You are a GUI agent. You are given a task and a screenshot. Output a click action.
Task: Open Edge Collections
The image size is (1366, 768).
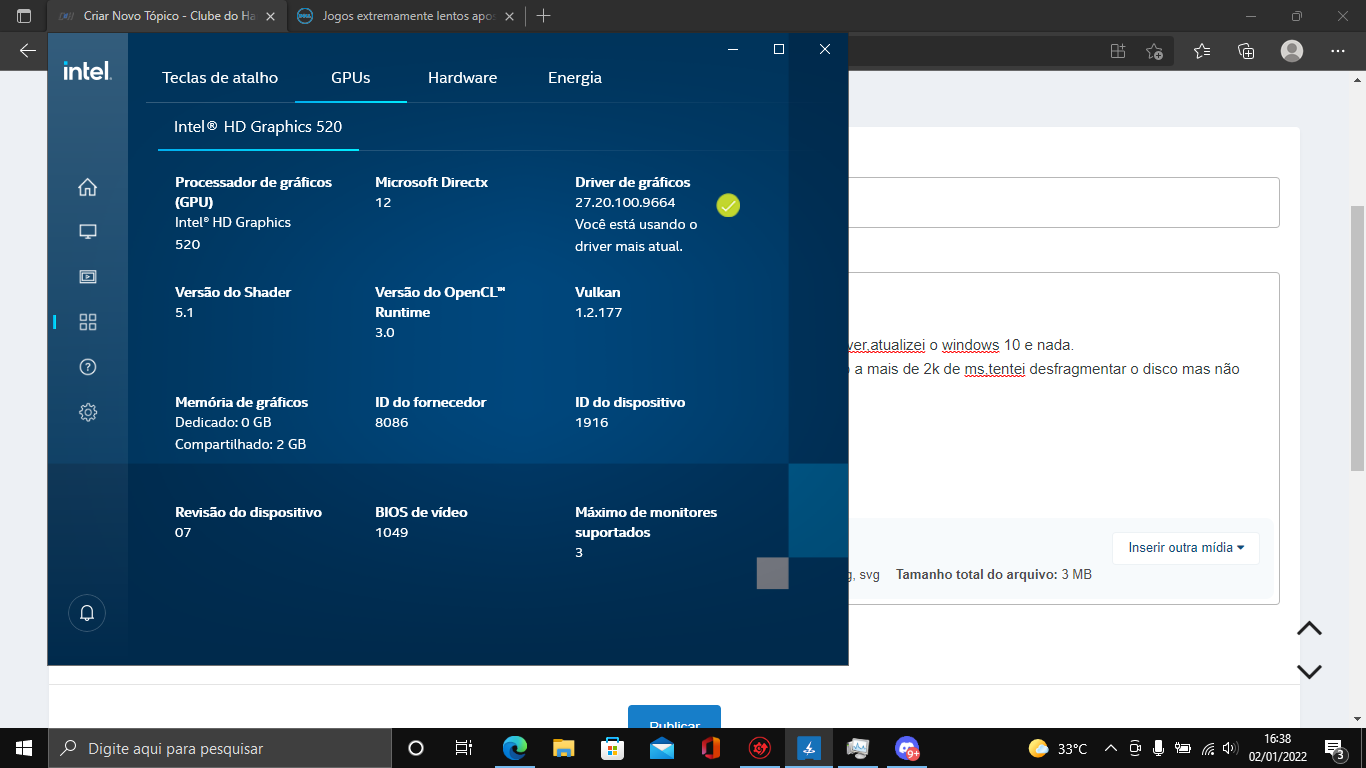pyautogui.click(x=1246, y=51)
